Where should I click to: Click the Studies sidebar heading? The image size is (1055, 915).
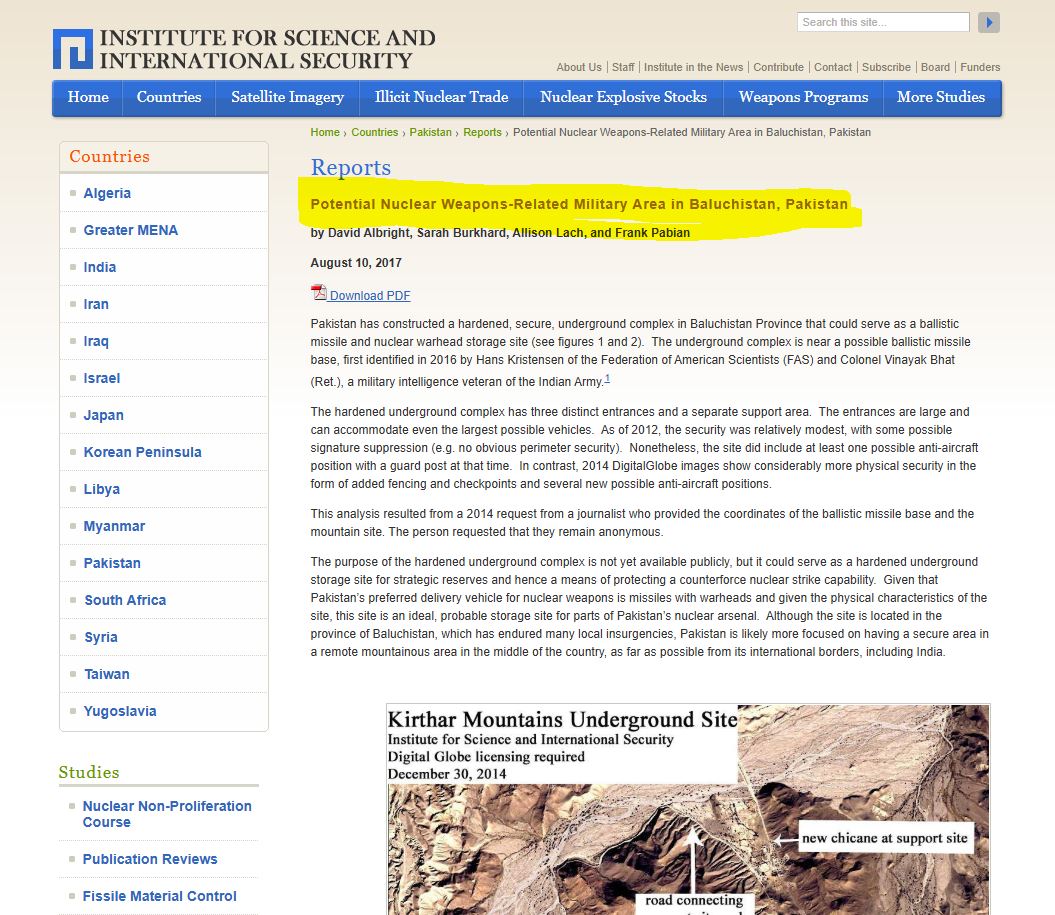pos(89,772)
